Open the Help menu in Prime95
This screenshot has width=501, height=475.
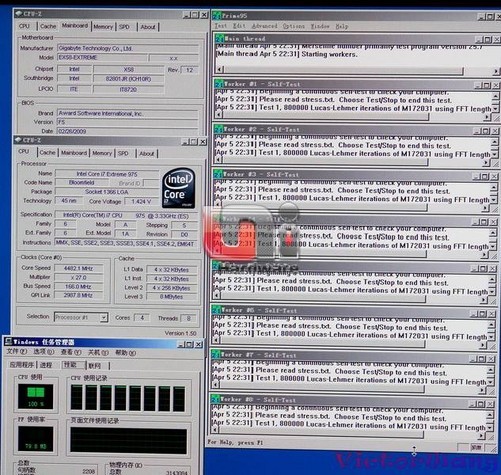pyautogui.click(x=341, y=26)
